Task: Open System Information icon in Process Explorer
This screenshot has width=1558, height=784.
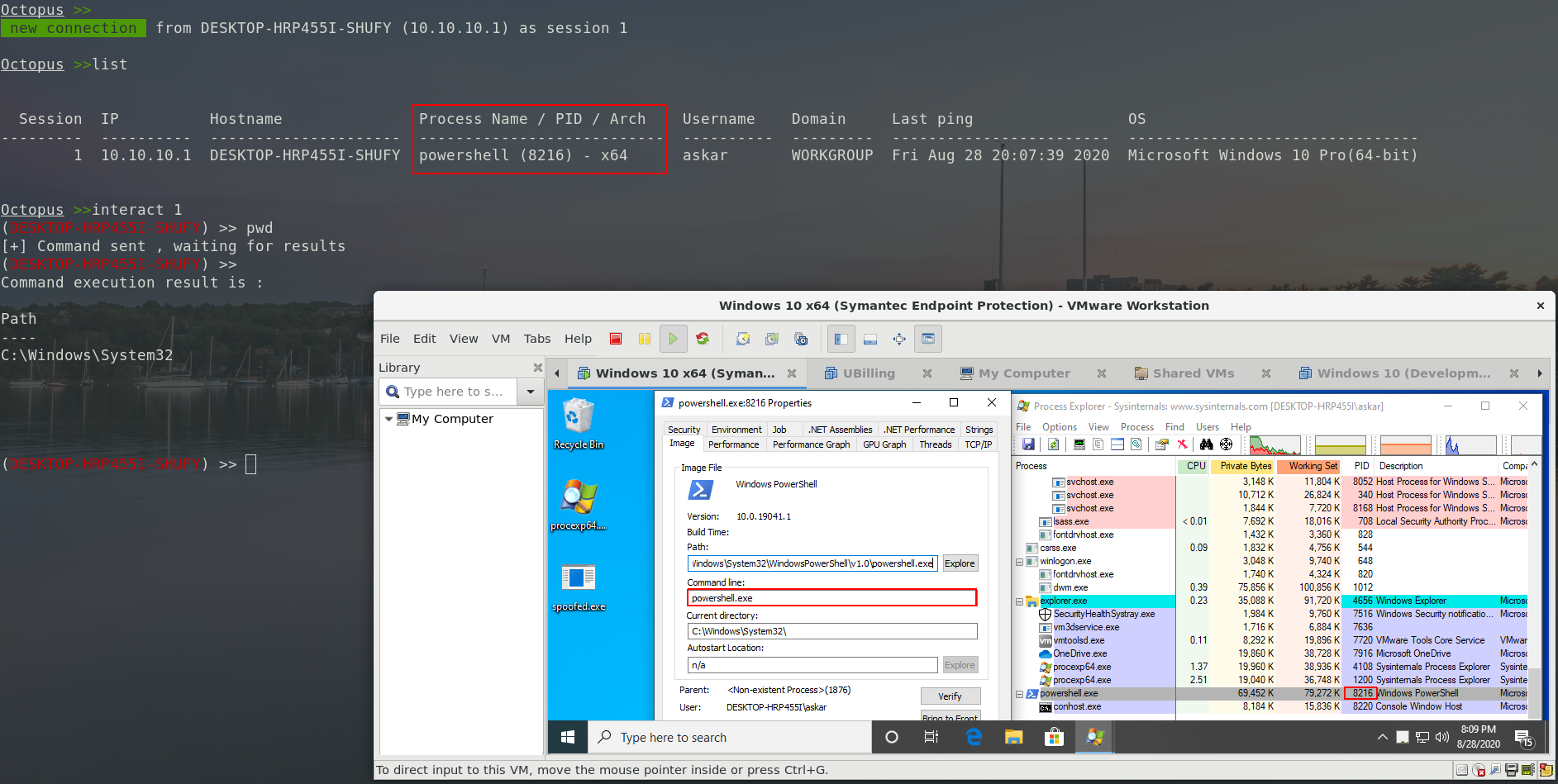Action: [1079, 444]
